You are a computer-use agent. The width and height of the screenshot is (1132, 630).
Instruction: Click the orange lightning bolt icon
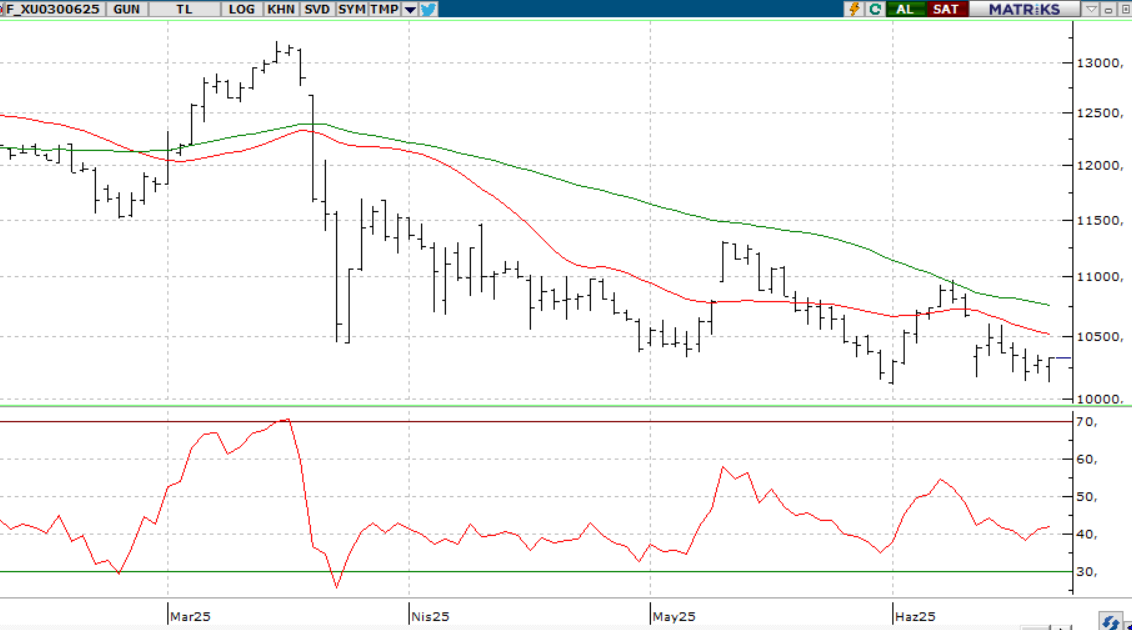tap(854, 9)
